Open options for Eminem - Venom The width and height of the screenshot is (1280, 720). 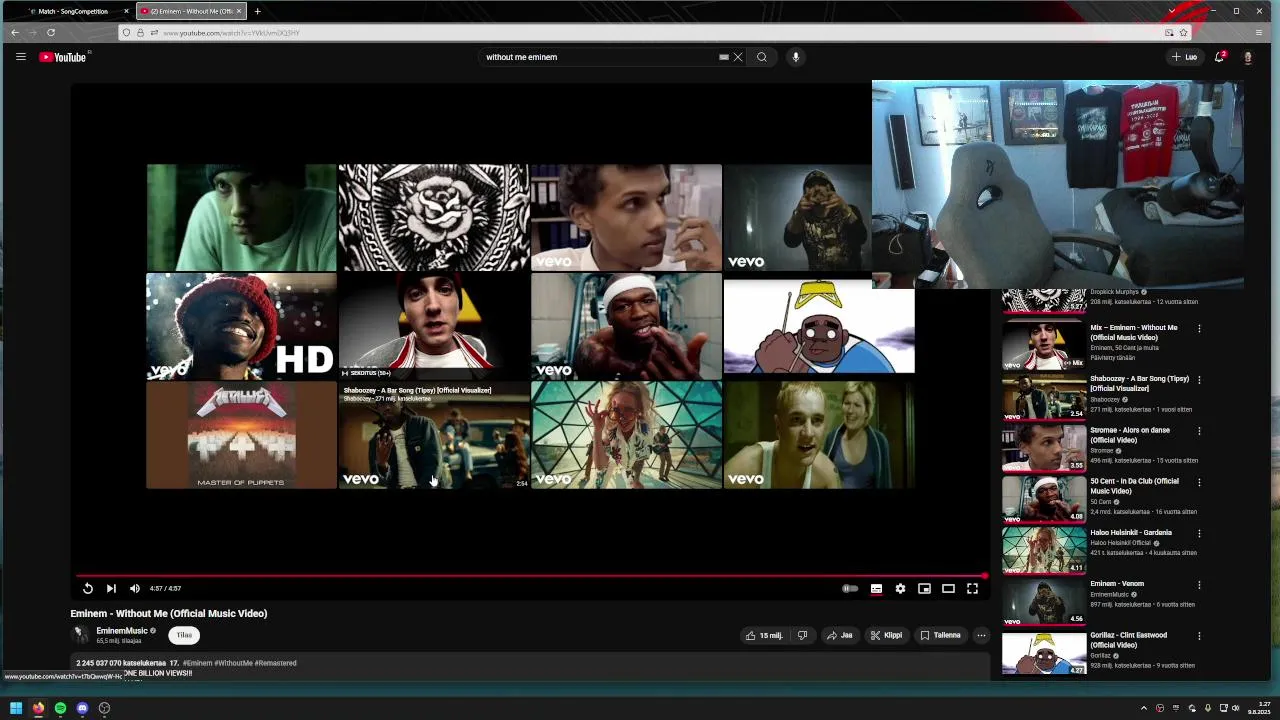[1199, 585]
